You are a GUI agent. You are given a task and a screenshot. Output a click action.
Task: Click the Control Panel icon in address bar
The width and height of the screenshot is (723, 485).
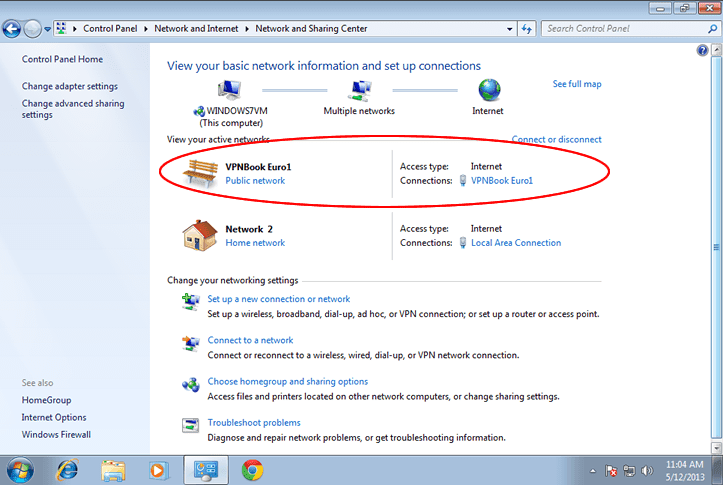(x=61, y=29)
